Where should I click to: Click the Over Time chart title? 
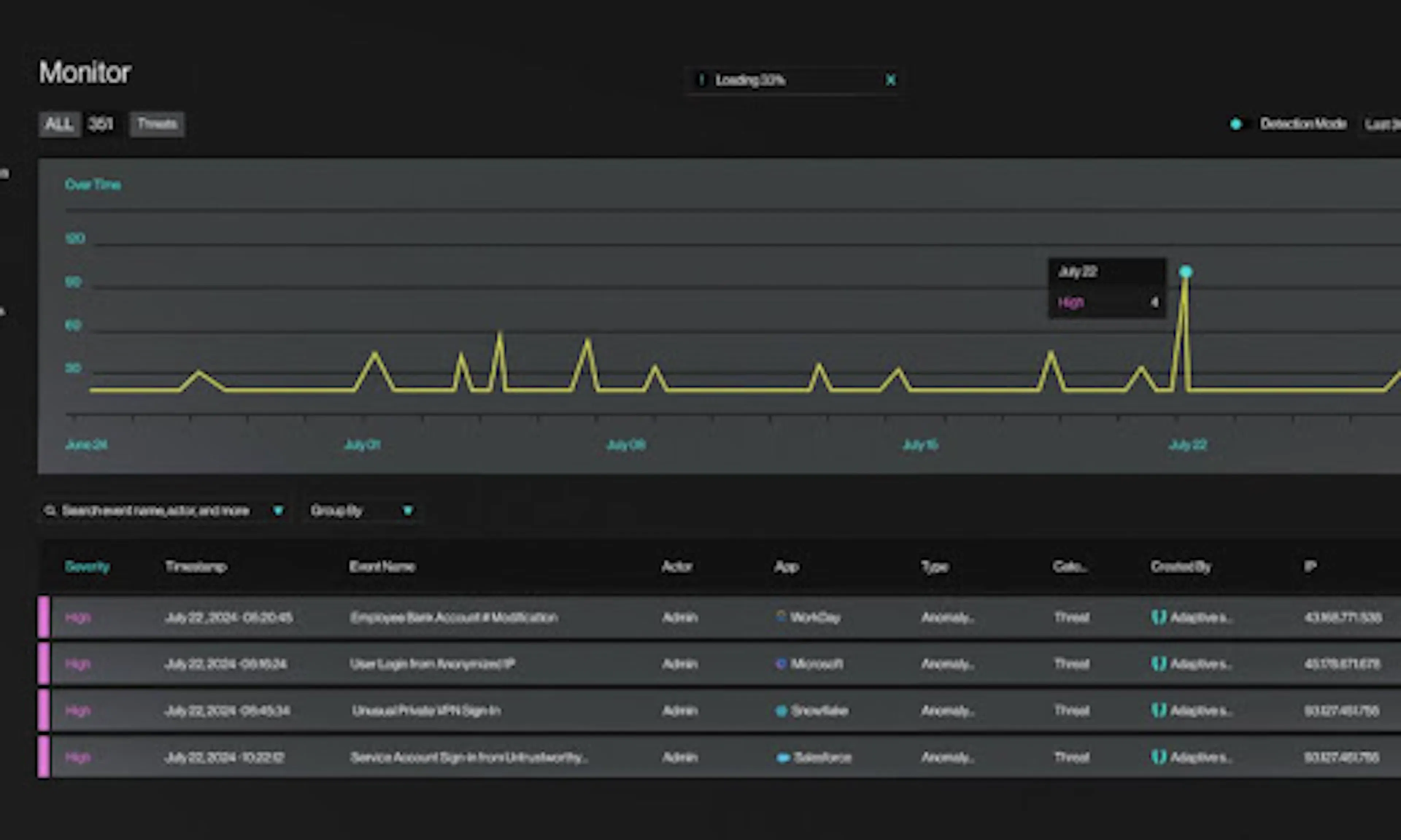click(93, 185)
